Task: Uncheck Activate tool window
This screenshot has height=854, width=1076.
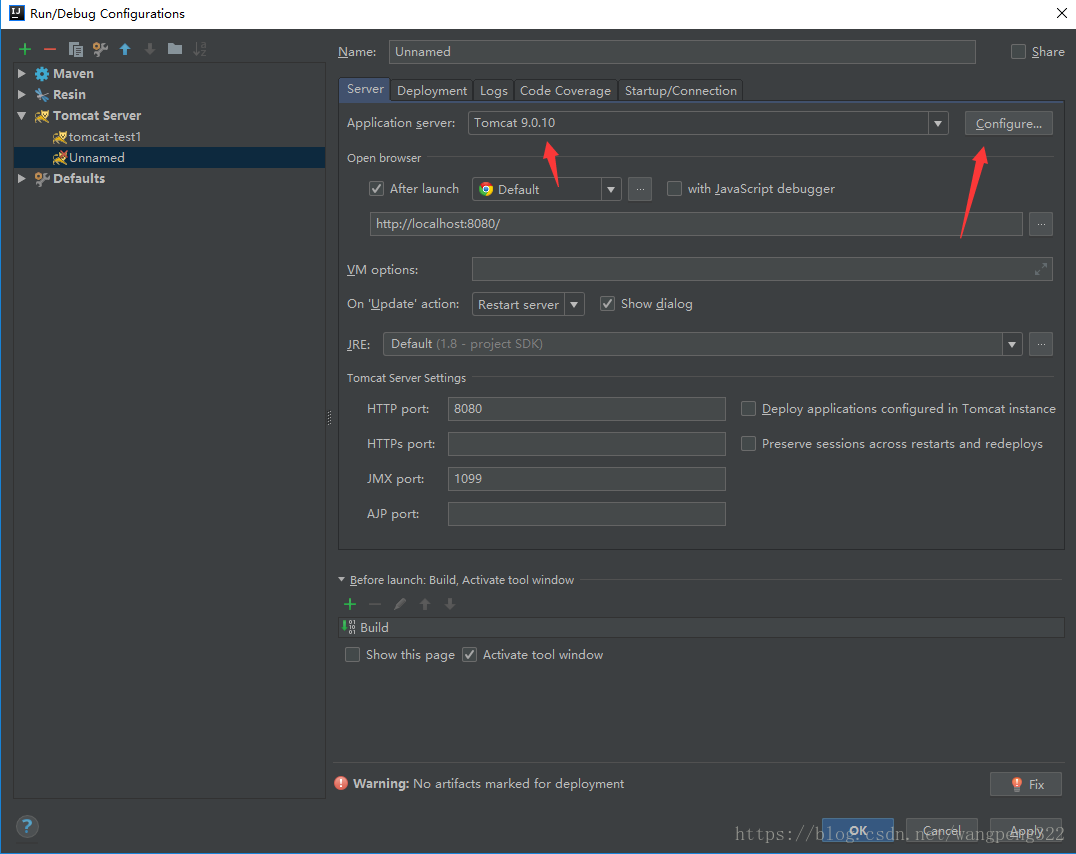Action: point(469,654)
